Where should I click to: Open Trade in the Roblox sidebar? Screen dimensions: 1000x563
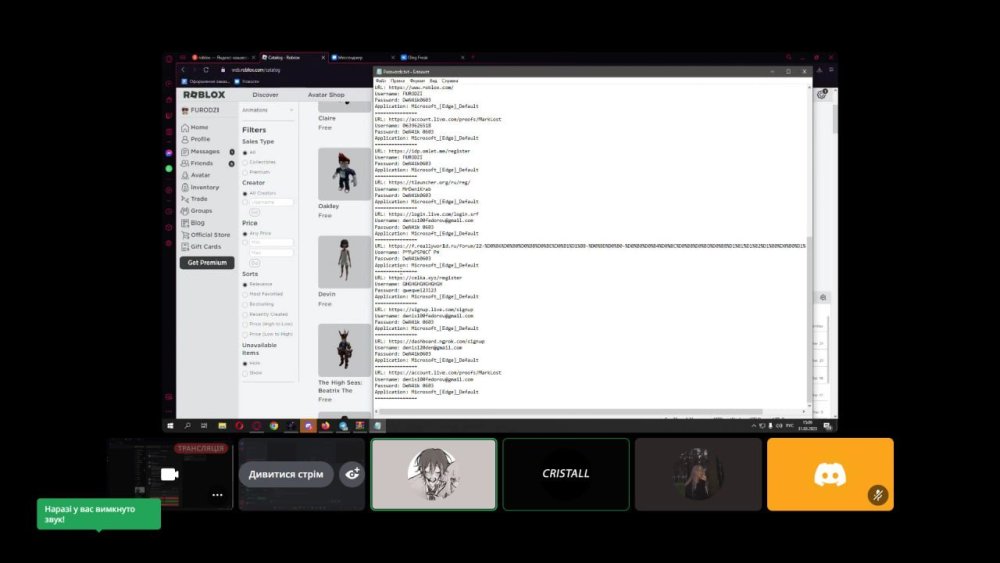click(x=195, y=199)
